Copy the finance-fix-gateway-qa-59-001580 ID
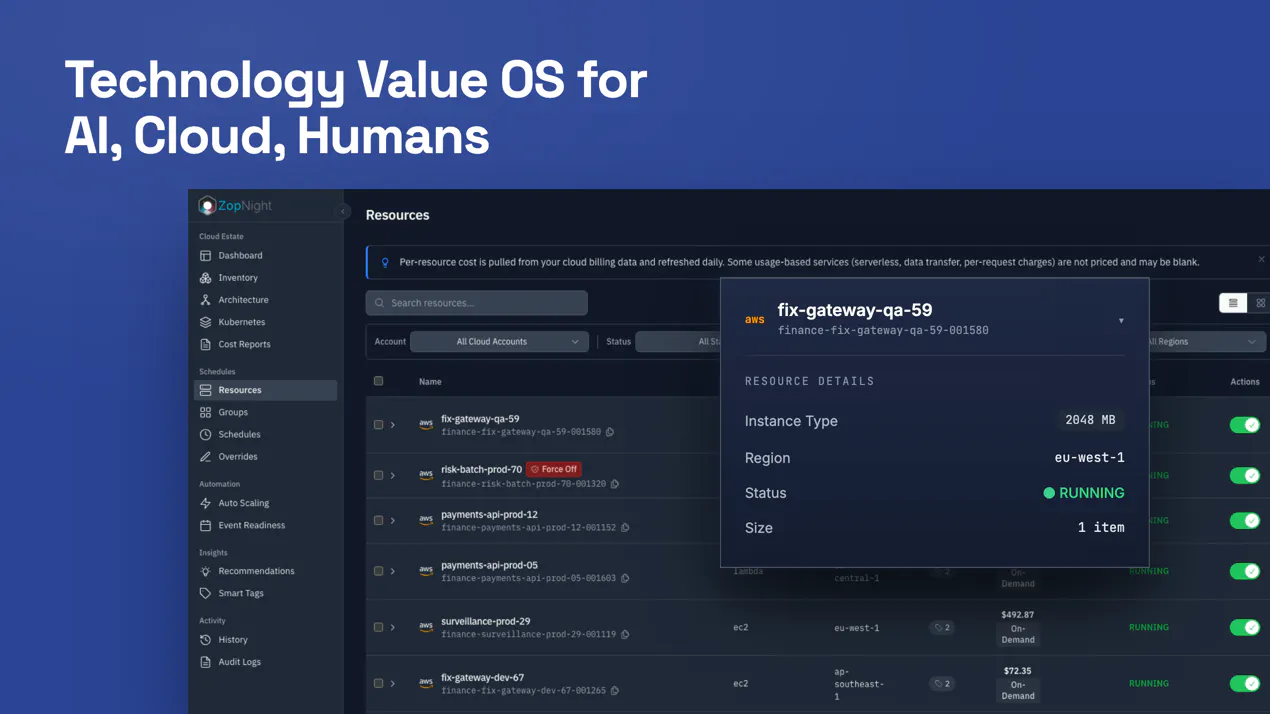 (610, 432)
